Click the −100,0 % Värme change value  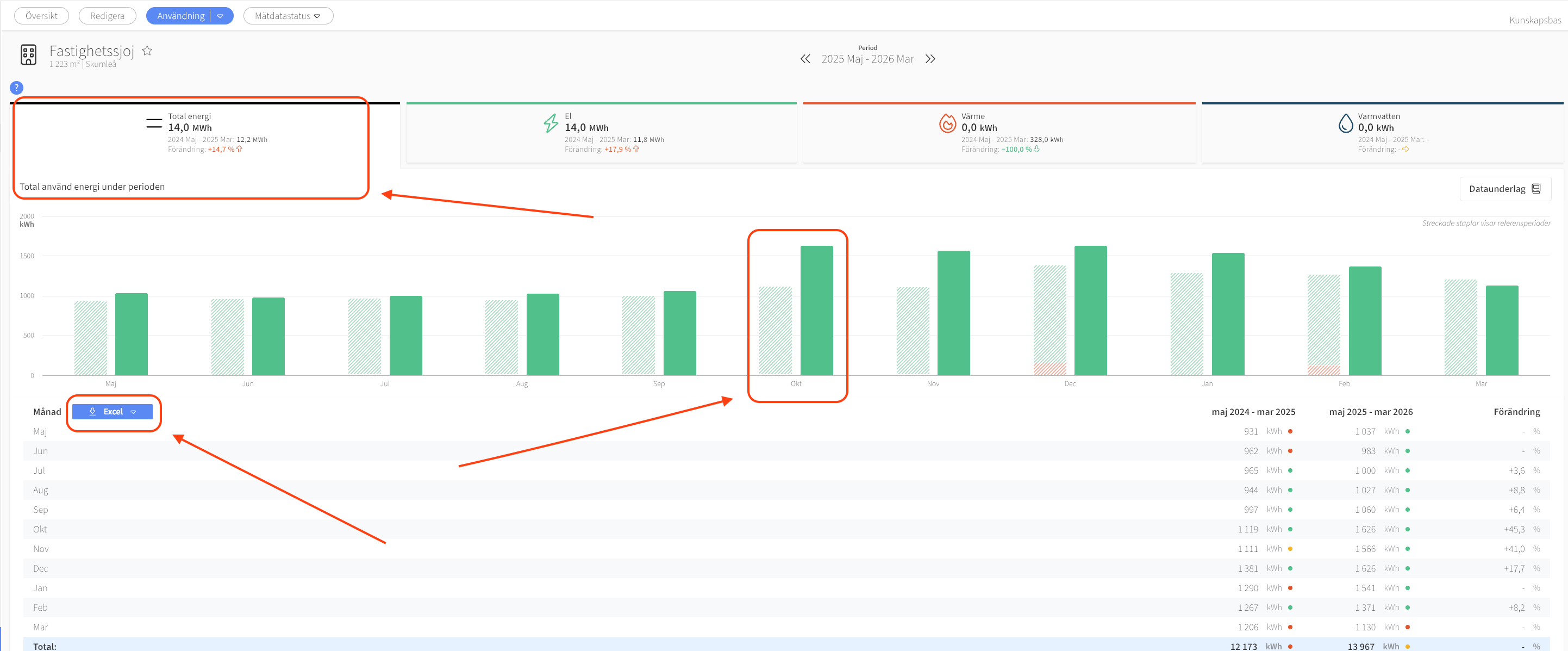coord(1016,149)
